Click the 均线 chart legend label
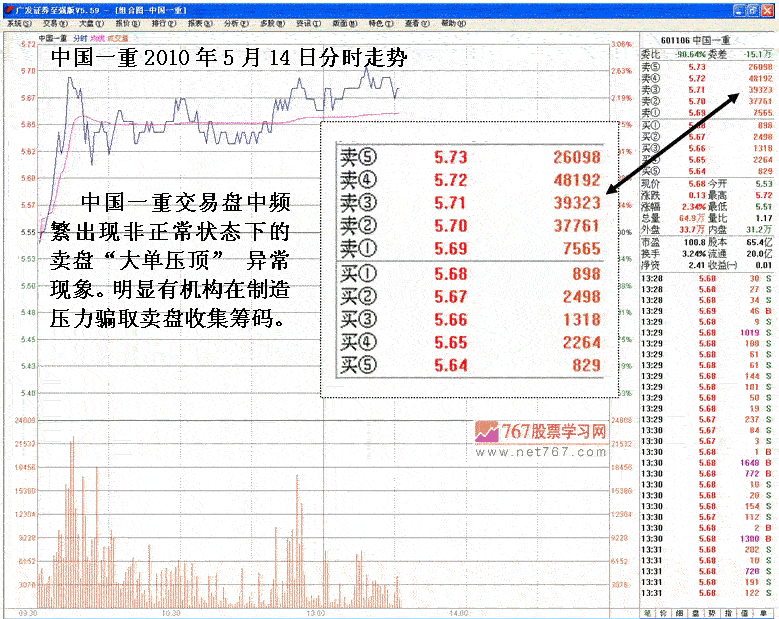Image resolution: width=779 pixels, height=619 pixels. click(x=97, y=38)
